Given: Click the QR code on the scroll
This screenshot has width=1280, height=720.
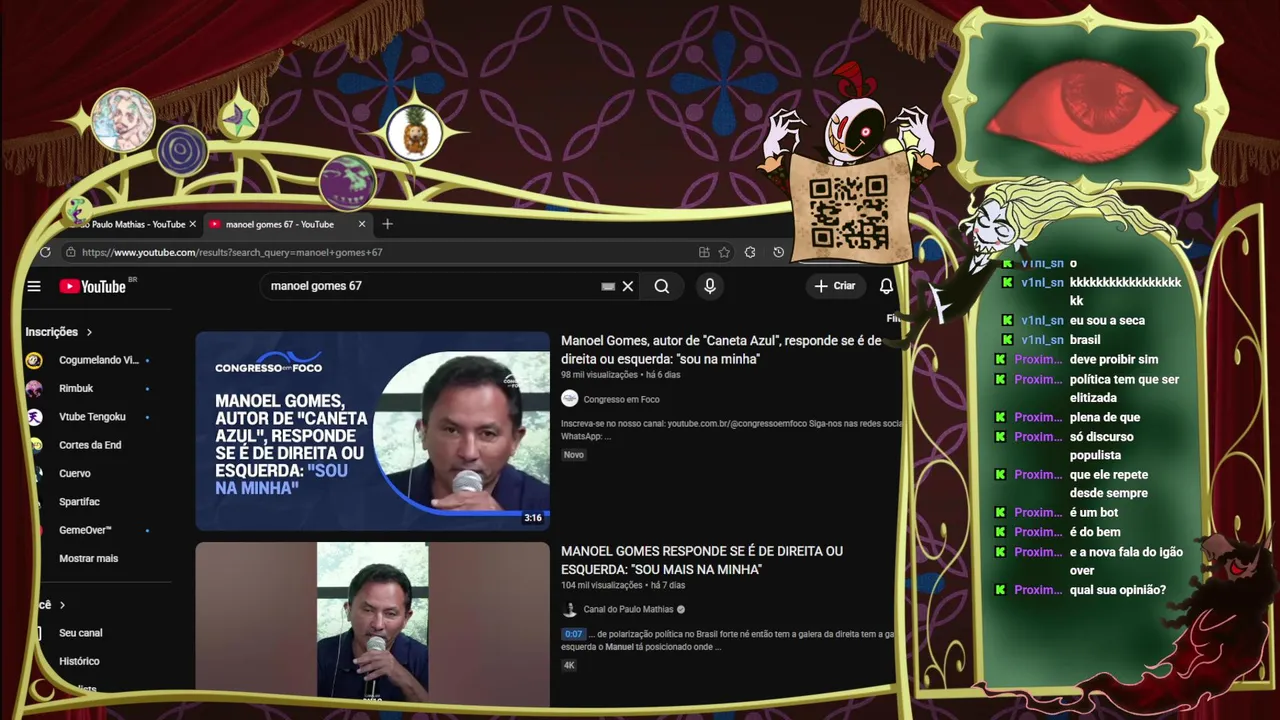Looking at the screenshot, I should pos(848,212).
